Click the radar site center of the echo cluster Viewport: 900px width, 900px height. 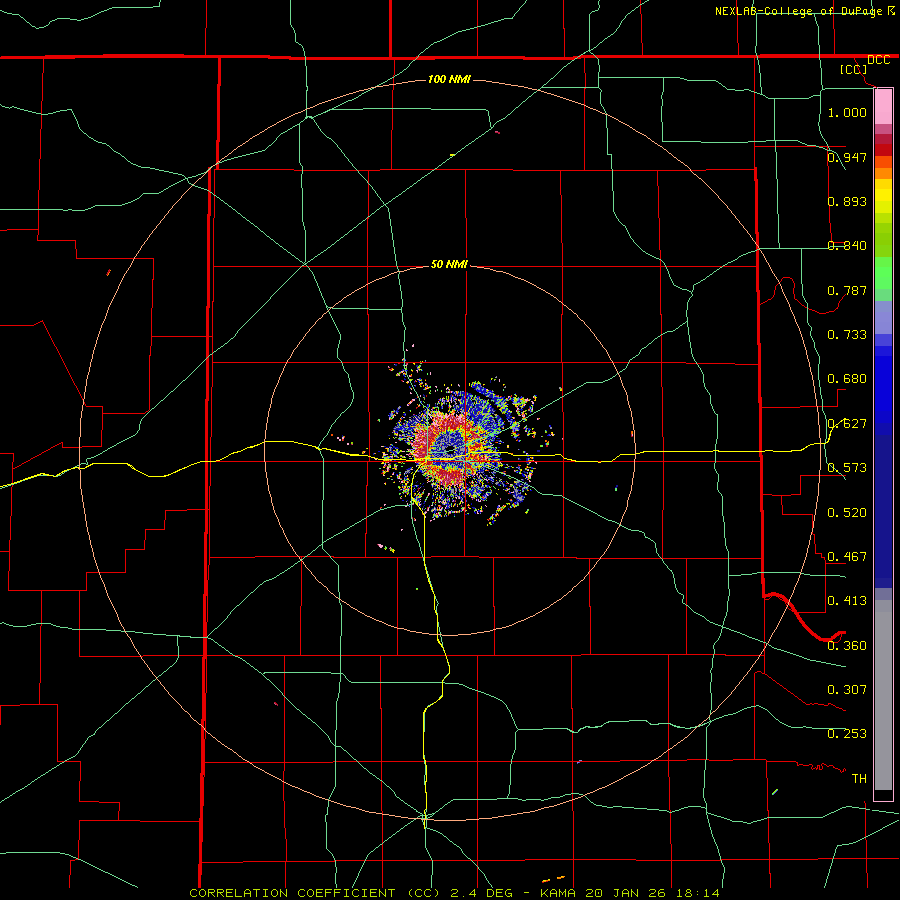(451, 449)
